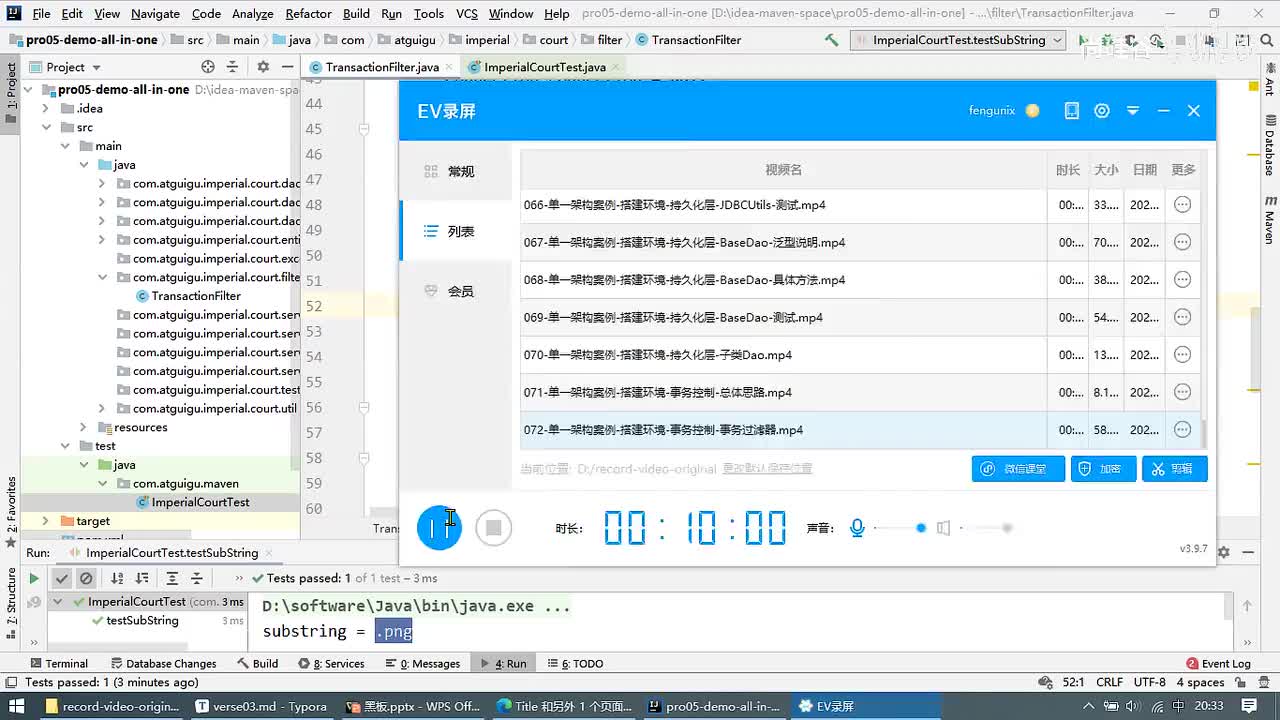Screen dimensions: 1280x720
Task: Collapse the pro05-demo-all-in-one project root
Action: pyautogui.click(x=28, y=89)
